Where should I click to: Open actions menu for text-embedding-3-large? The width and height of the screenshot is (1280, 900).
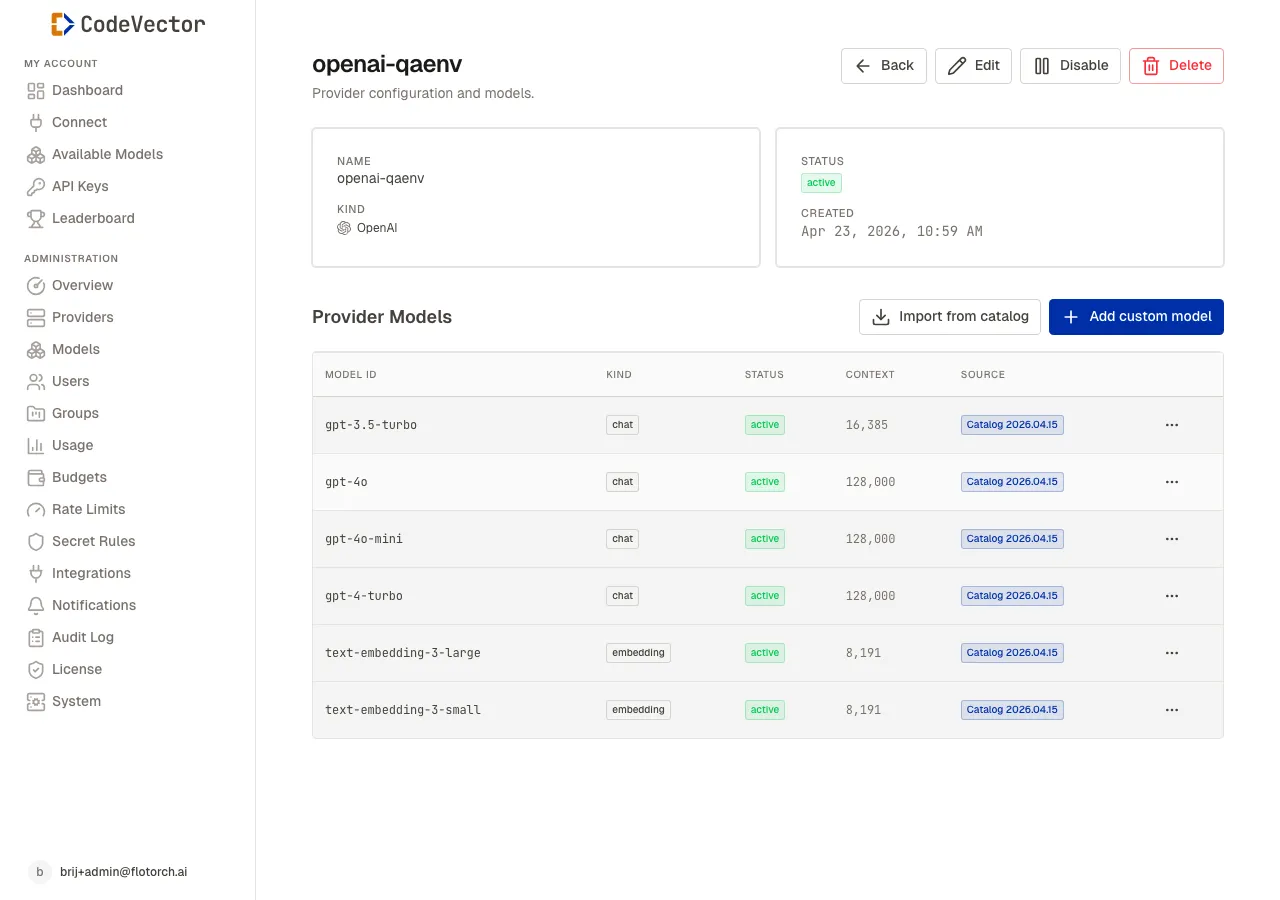pos(1172,653)
